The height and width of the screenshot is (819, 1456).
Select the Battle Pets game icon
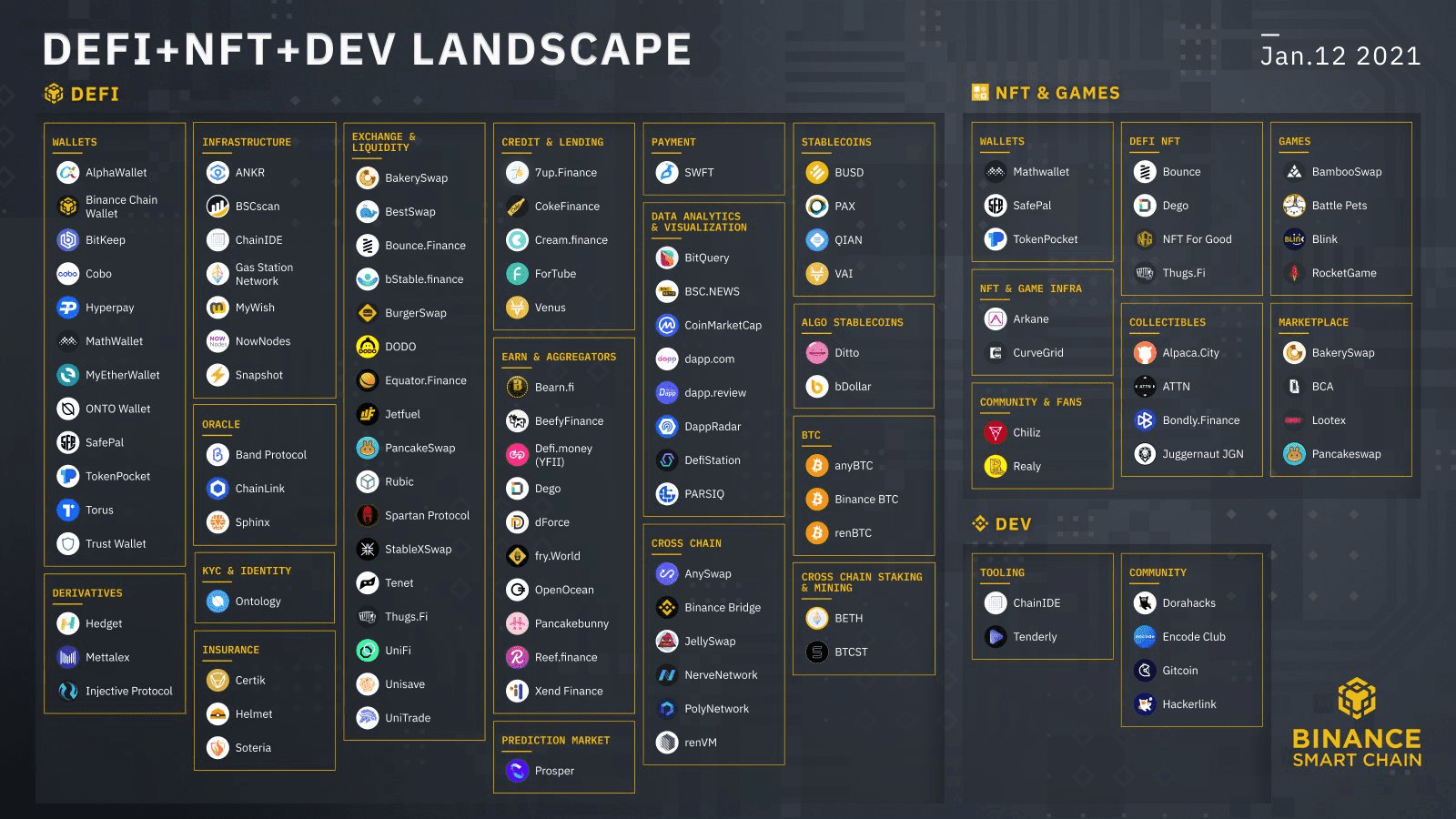coord(1294,206)
